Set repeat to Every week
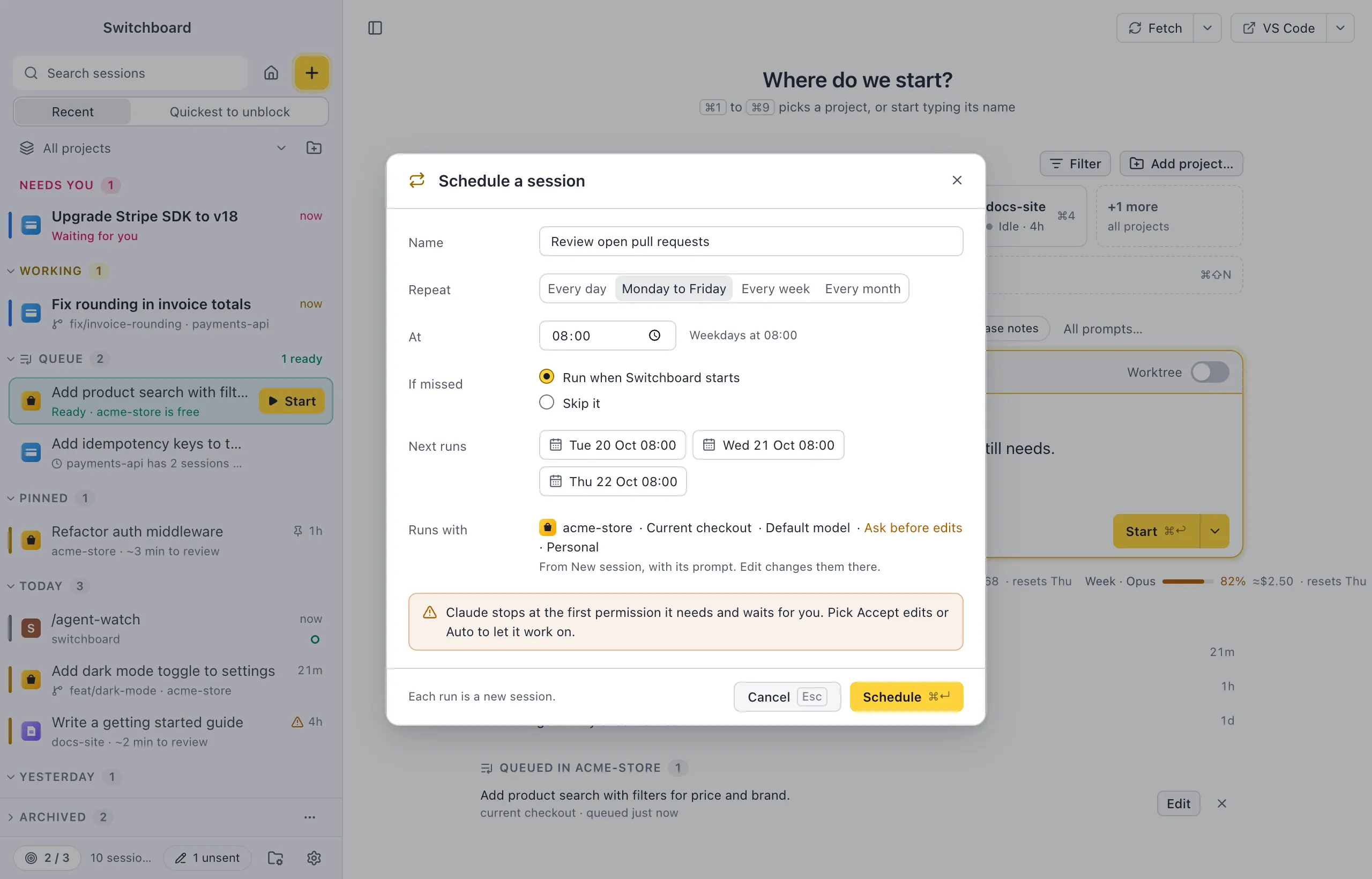The height and width of the screenshot is (879, 1372). [x=776, y=289]
